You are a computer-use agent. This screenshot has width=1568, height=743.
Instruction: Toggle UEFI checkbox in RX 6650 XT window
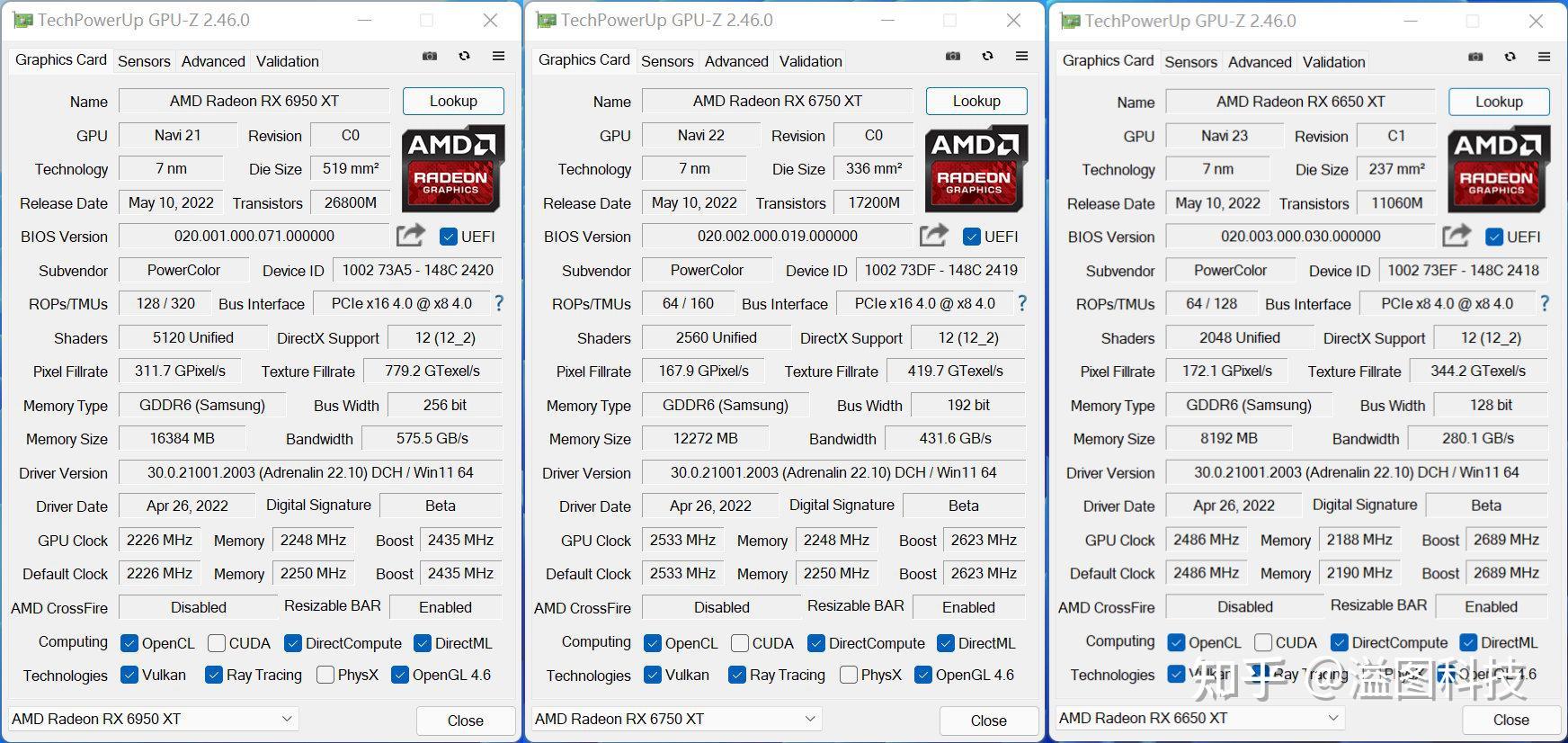tap(1494, 237)
